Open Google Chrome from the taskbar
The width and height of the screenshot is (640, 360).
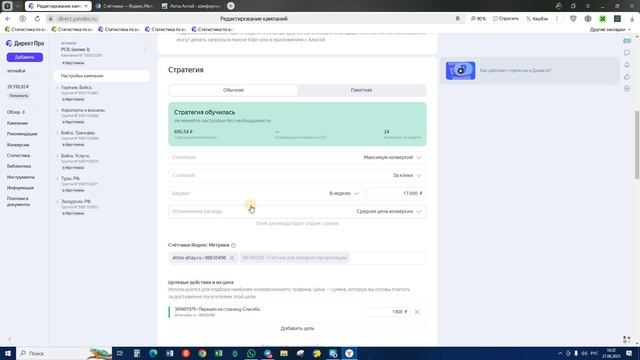click(x=202, y=353)
